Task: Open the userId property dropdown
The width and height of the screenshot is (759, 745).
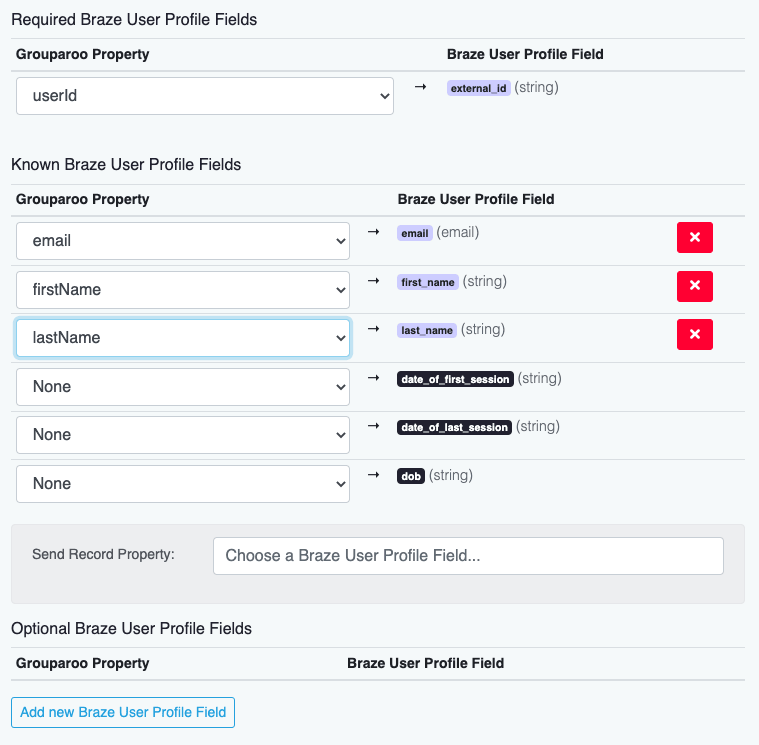Action: (x=204, y=96)
